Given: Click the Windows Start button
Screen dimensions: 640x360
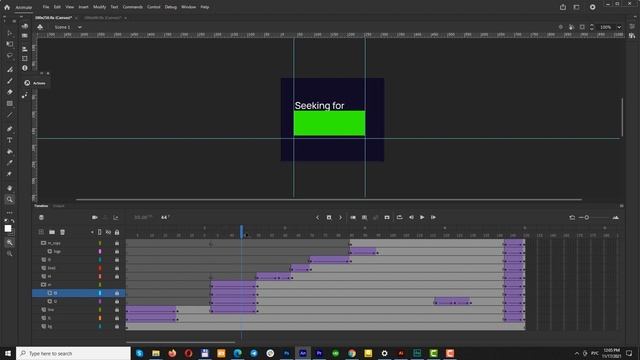Looking at the screenshot, I should point(8,353).
